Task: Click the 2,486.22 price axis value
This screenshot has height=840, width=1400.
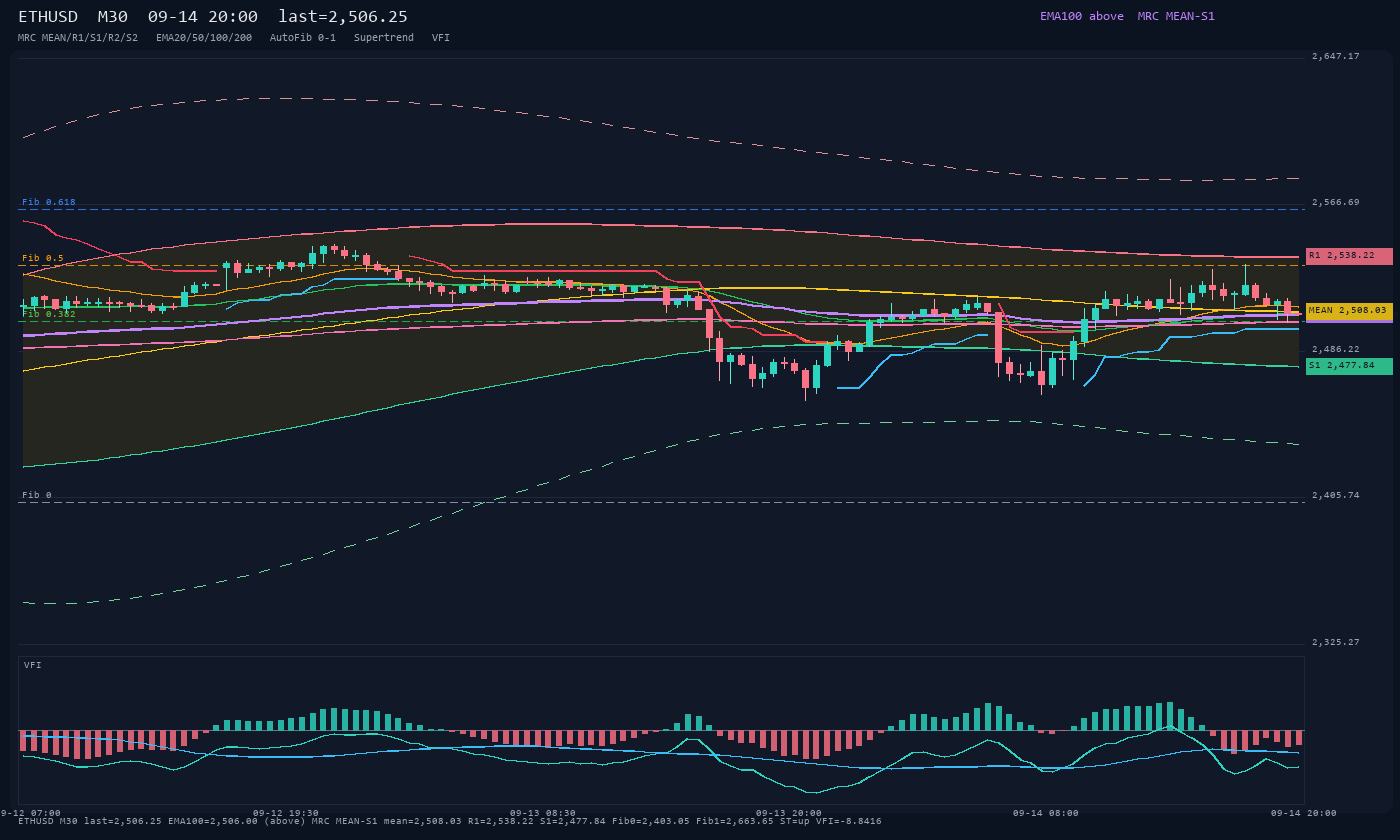Action: pyautogui.click(x=1336, y=349)
